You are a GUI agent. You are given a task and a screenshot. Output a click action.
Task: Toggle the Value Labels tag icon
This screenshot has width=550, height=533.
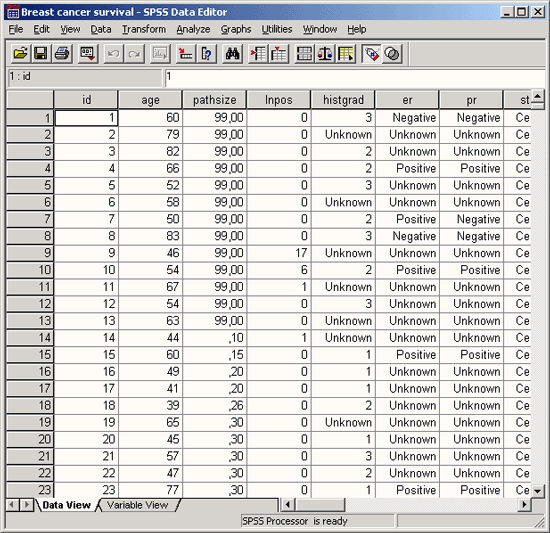coord(371,54)
